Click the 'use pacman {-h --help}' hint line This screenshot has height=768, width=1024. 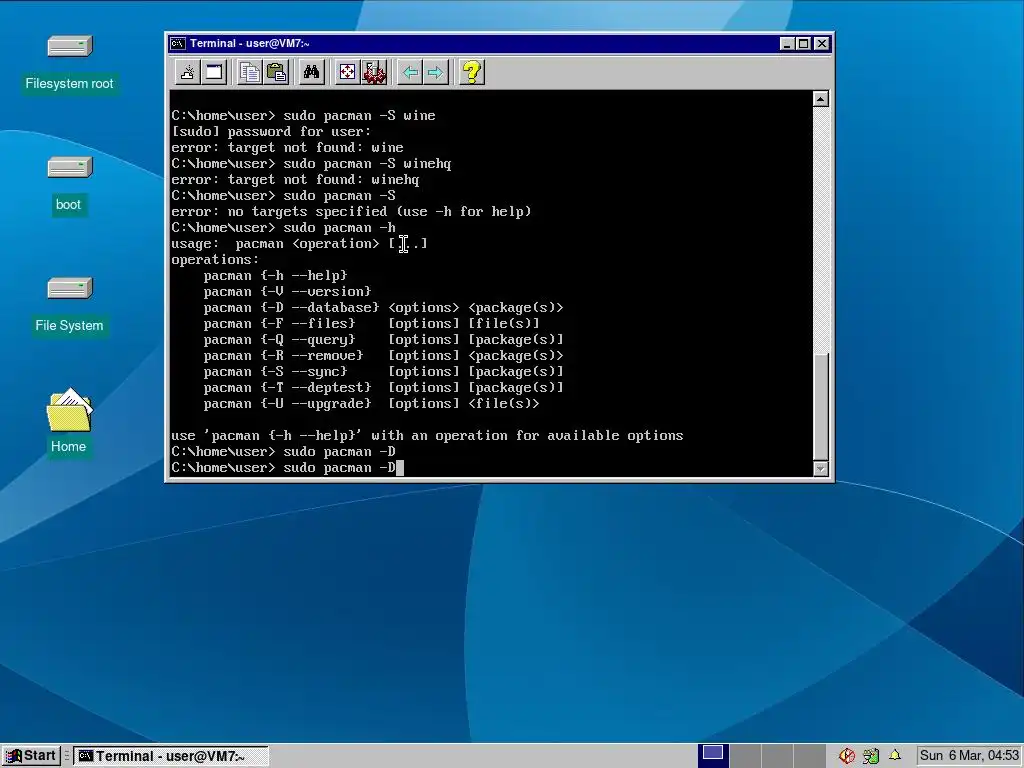pos(427,436)
